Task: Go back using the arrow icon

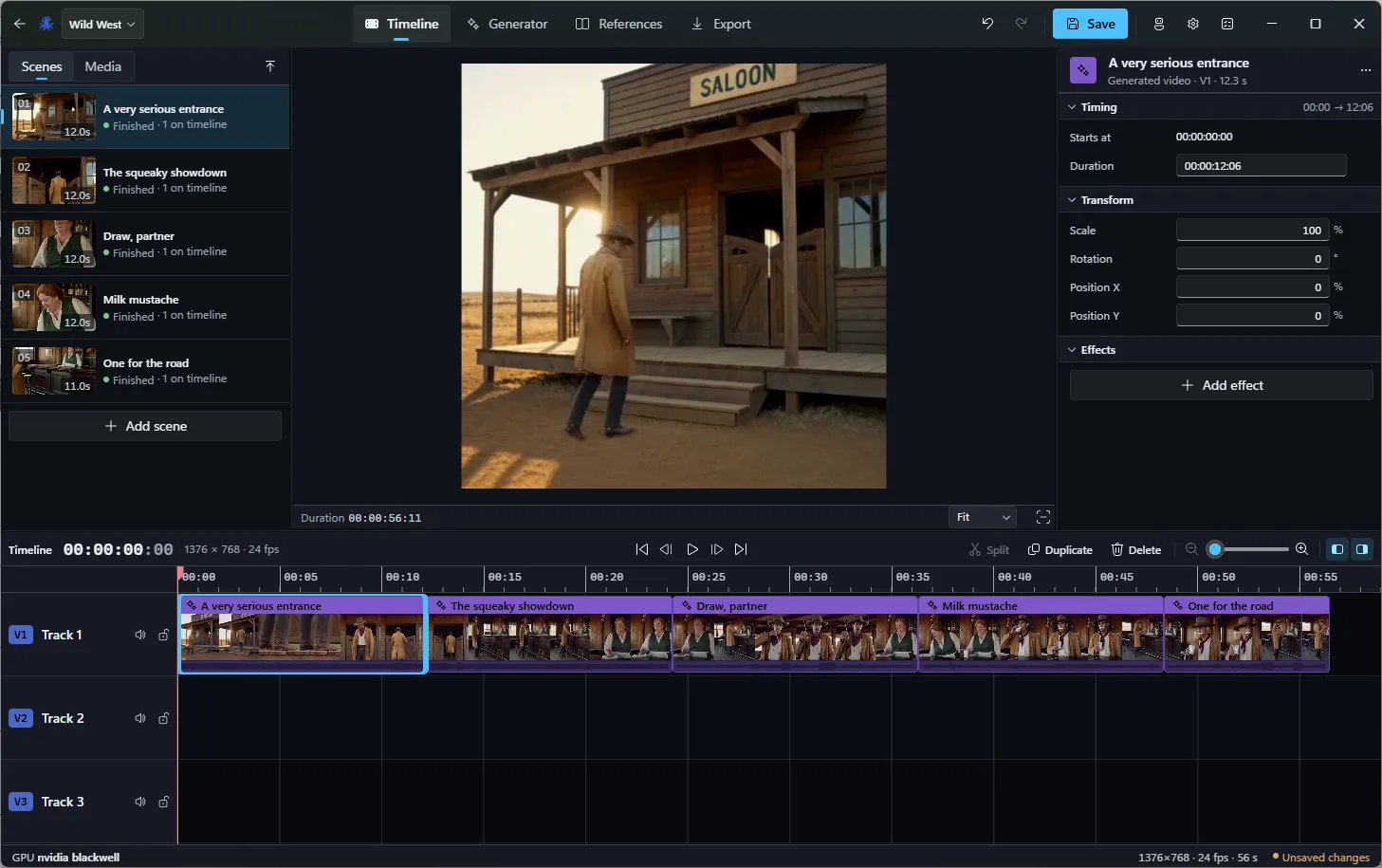Action: click(x=19, y=24)
